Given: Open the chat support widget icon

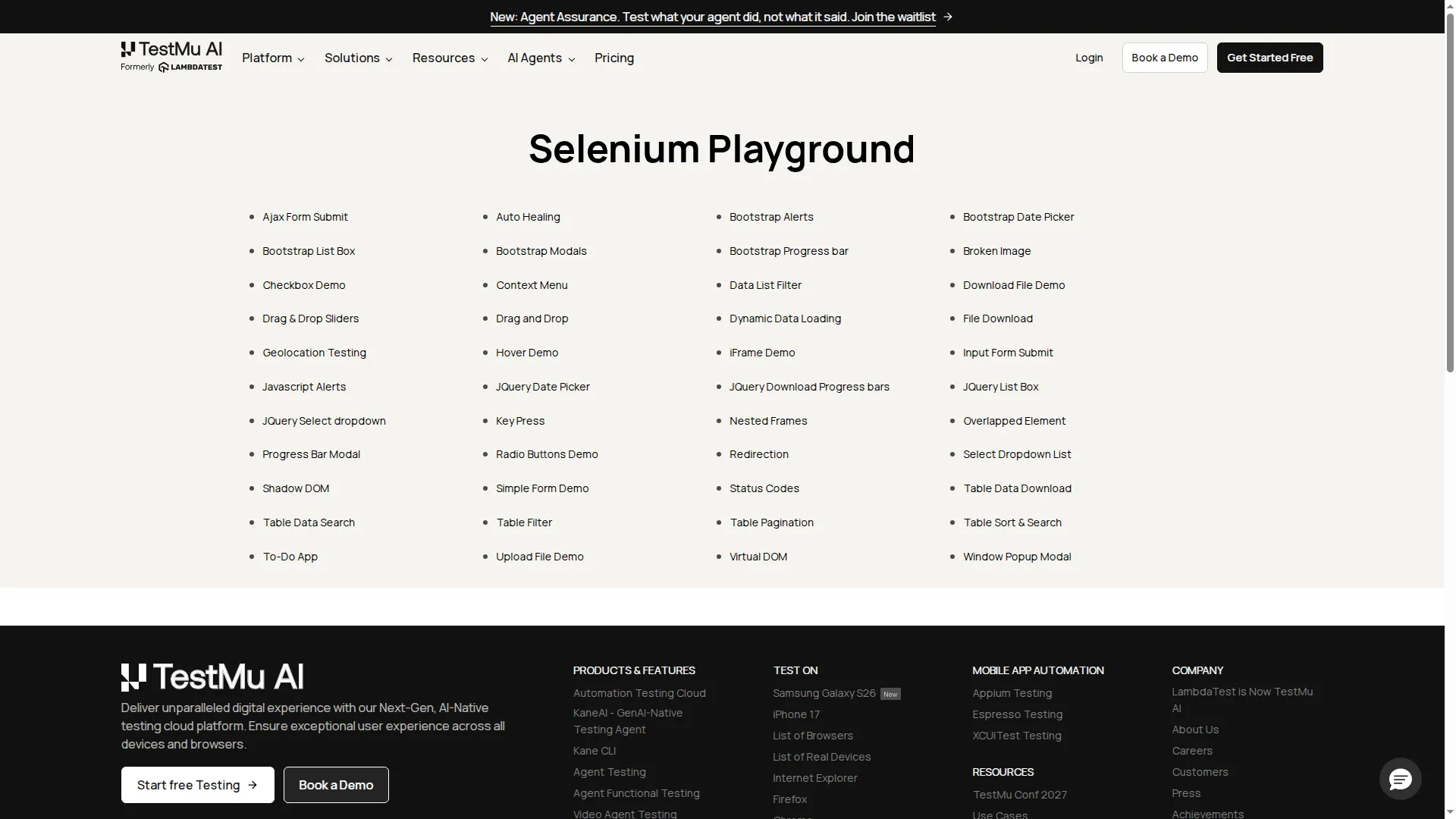Looking at the screenshot, I should [1400, 779].
